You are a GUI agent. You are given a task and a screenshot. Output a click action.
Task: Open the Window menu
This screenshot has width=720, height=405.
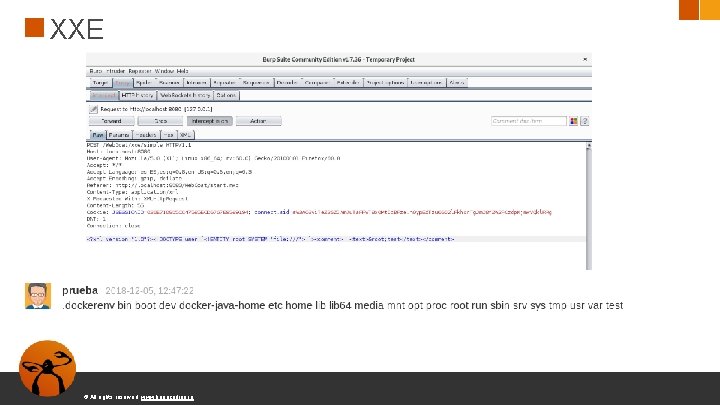pos(164,71)
